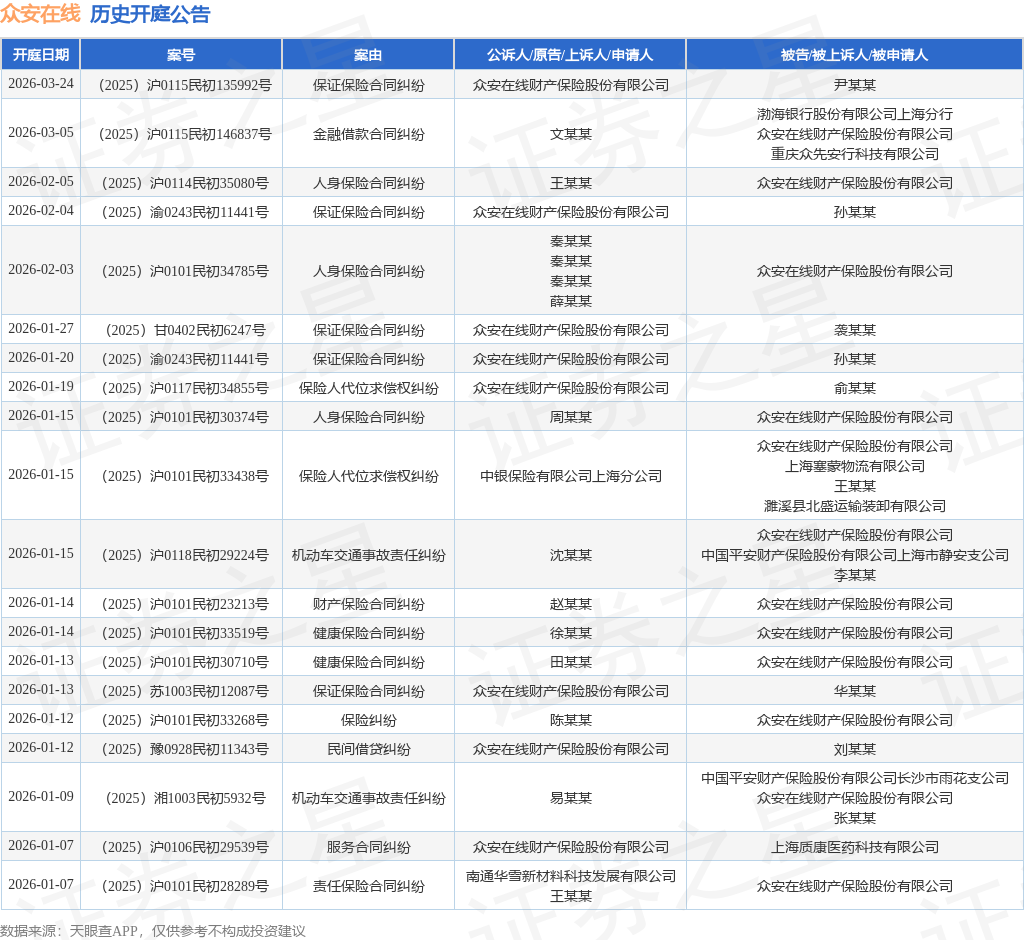The height and width of the screenshot is (940, 1024).
Task: Click the date 2026-02-04
Action: [x=40, y=210]
